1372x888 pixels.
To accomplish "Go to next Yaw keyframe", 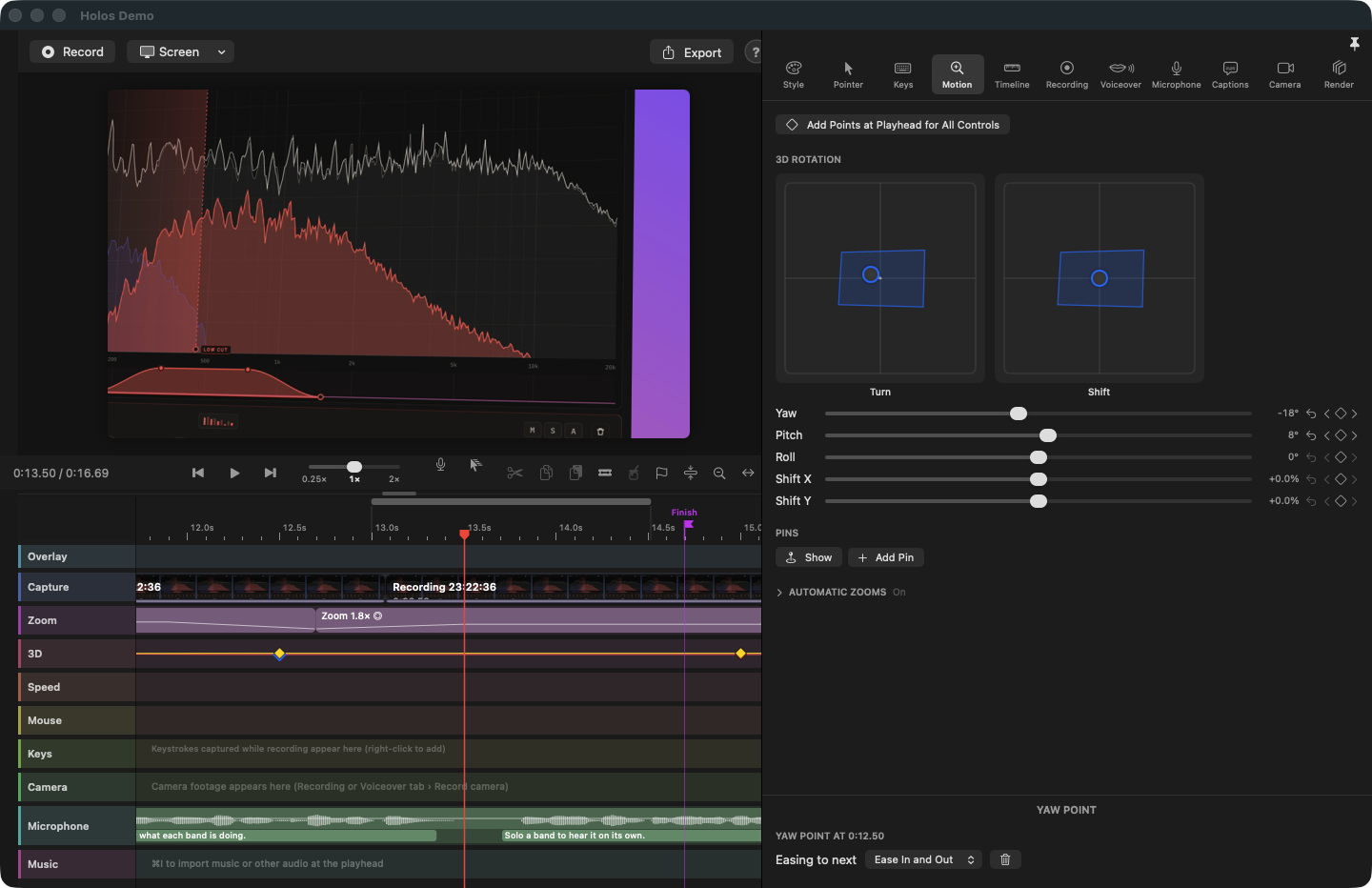I will 1354,414.
